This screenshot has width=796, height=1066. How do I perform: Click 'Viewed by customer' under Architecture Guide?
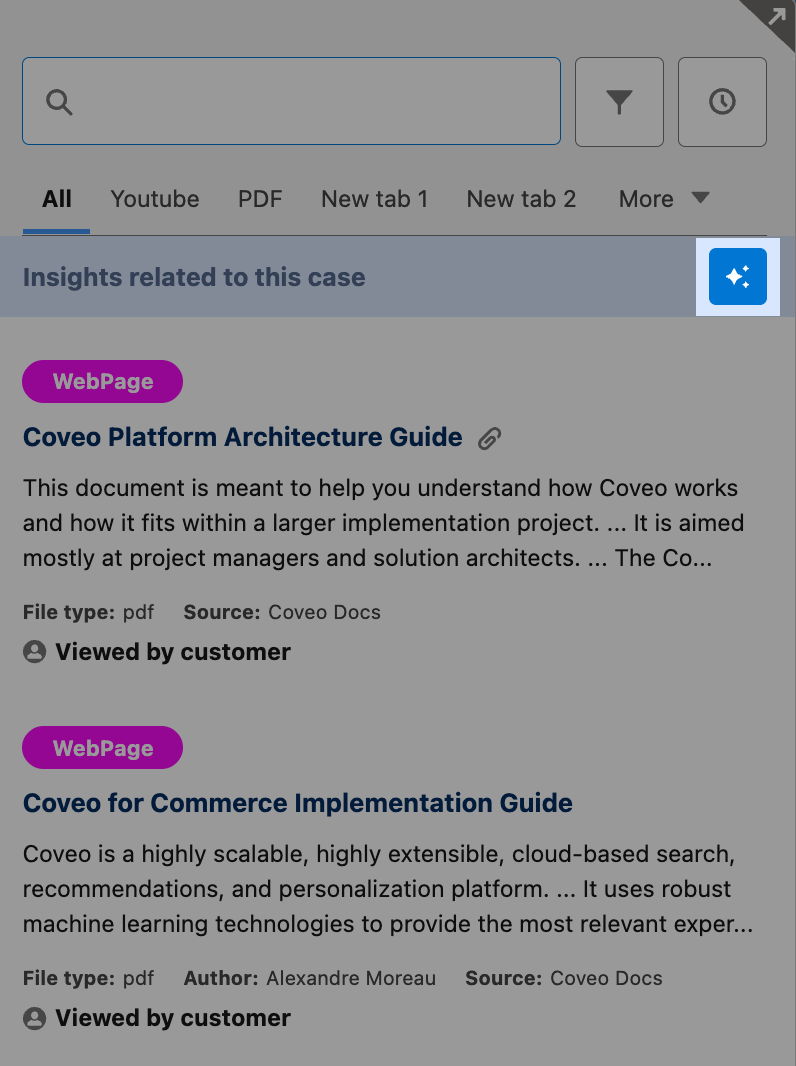pos(173,652)
